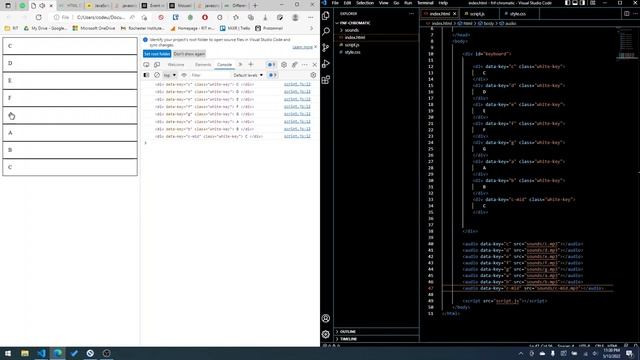Open DevTools more options ellipsis
The image size is (640, 360).
point(304,64)
